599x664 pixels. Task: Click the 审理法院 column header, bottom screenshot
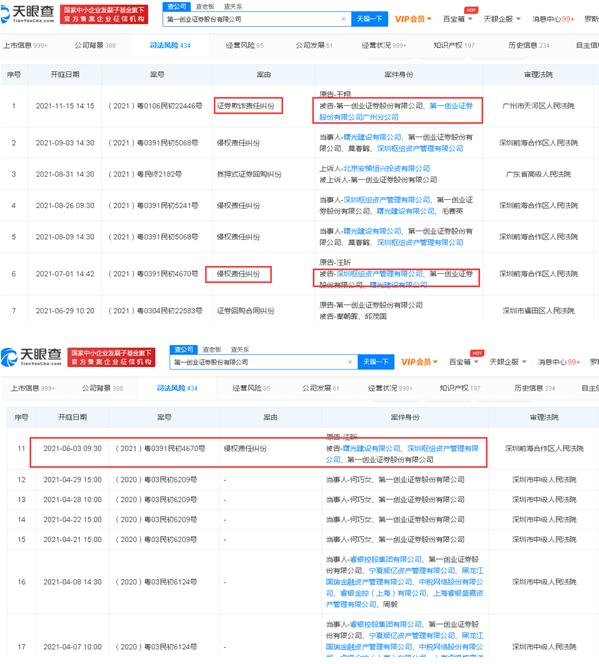[544, 418]
